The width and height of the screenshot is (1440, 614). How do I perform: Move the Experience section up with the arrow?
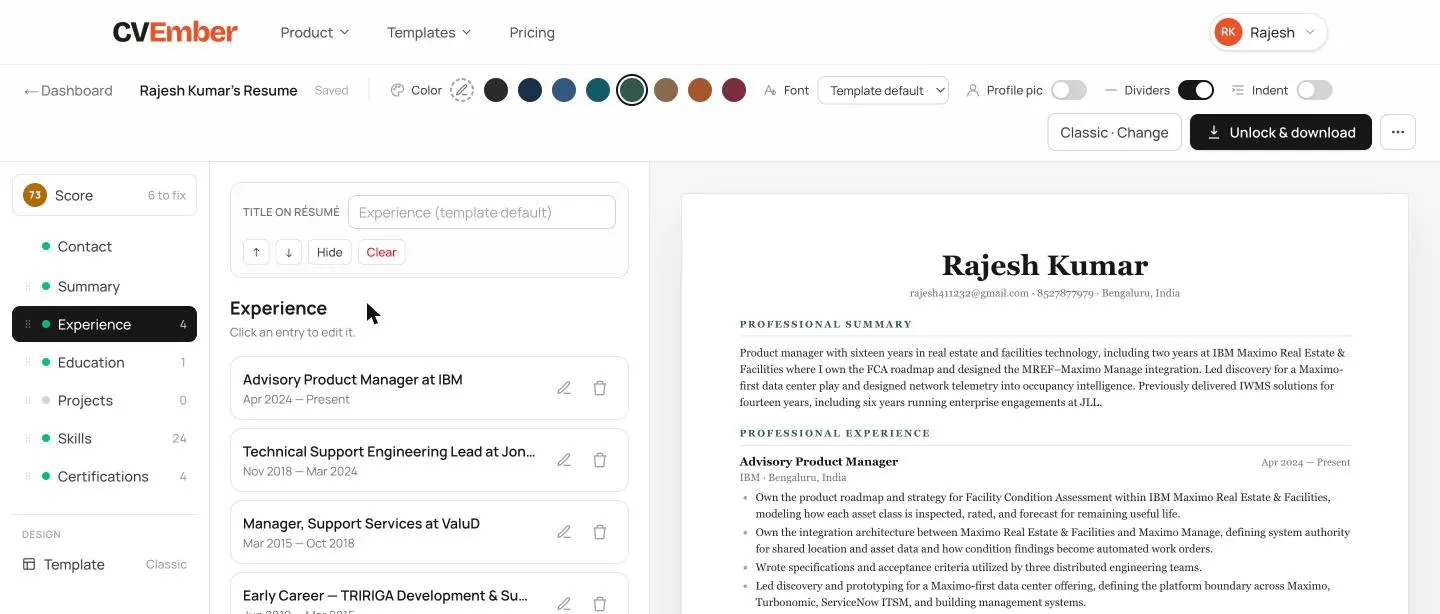pyautogui.click(x=256, y=252)
